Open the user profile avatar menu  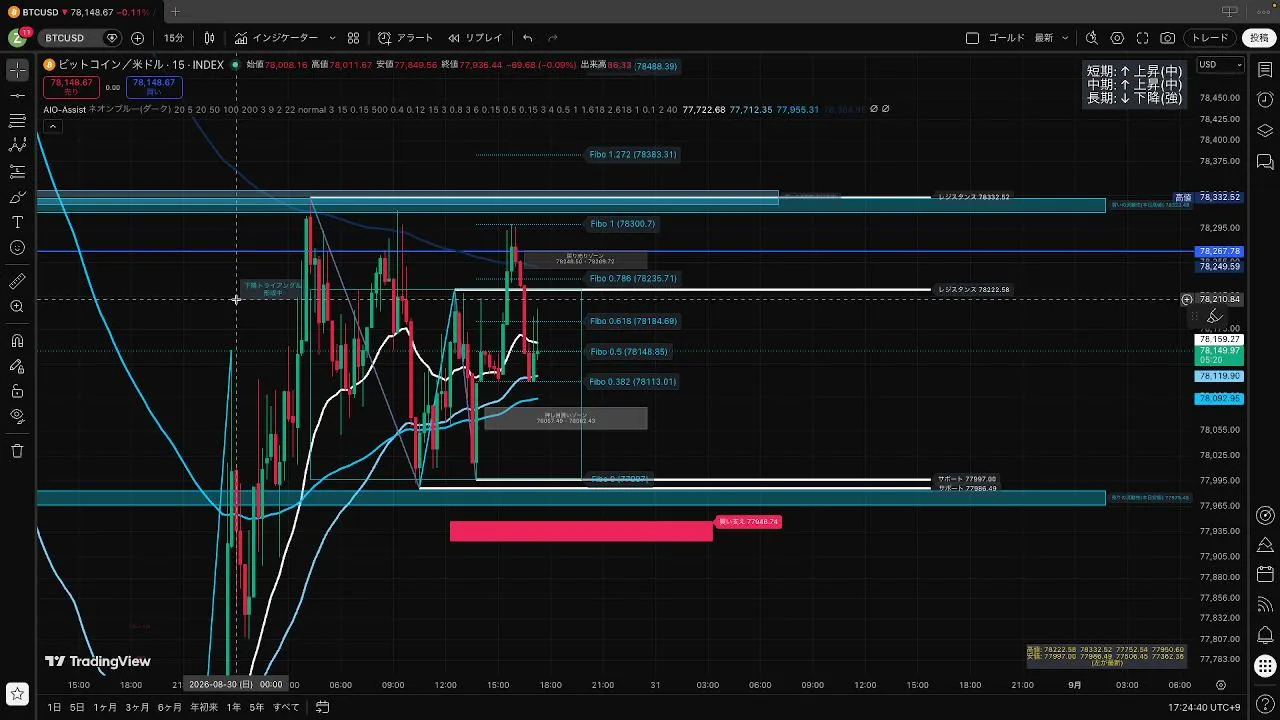[18, 38]
